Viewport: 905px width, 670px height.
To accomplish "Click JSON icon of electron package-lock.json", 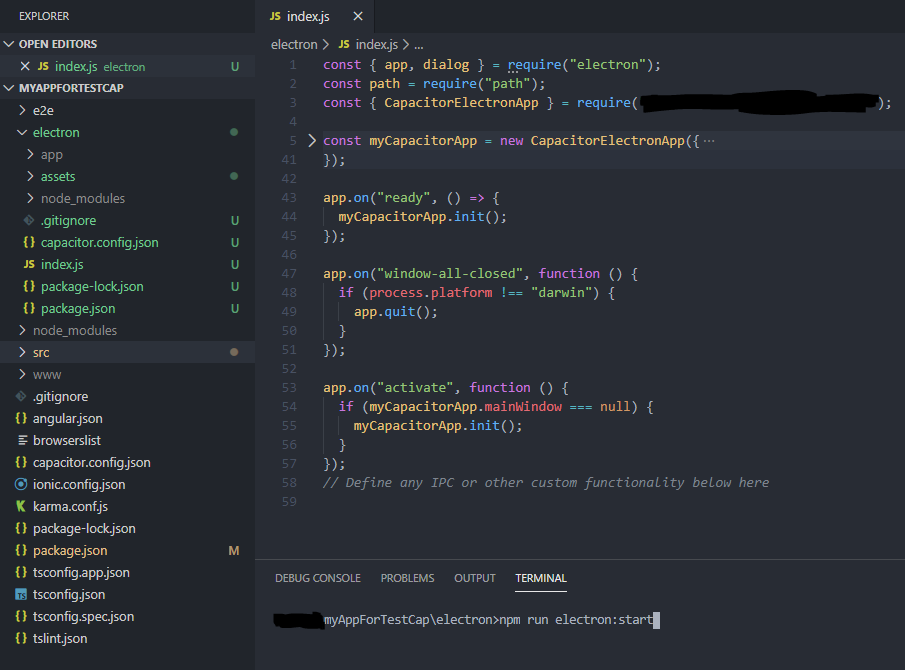I will [29, 286].
